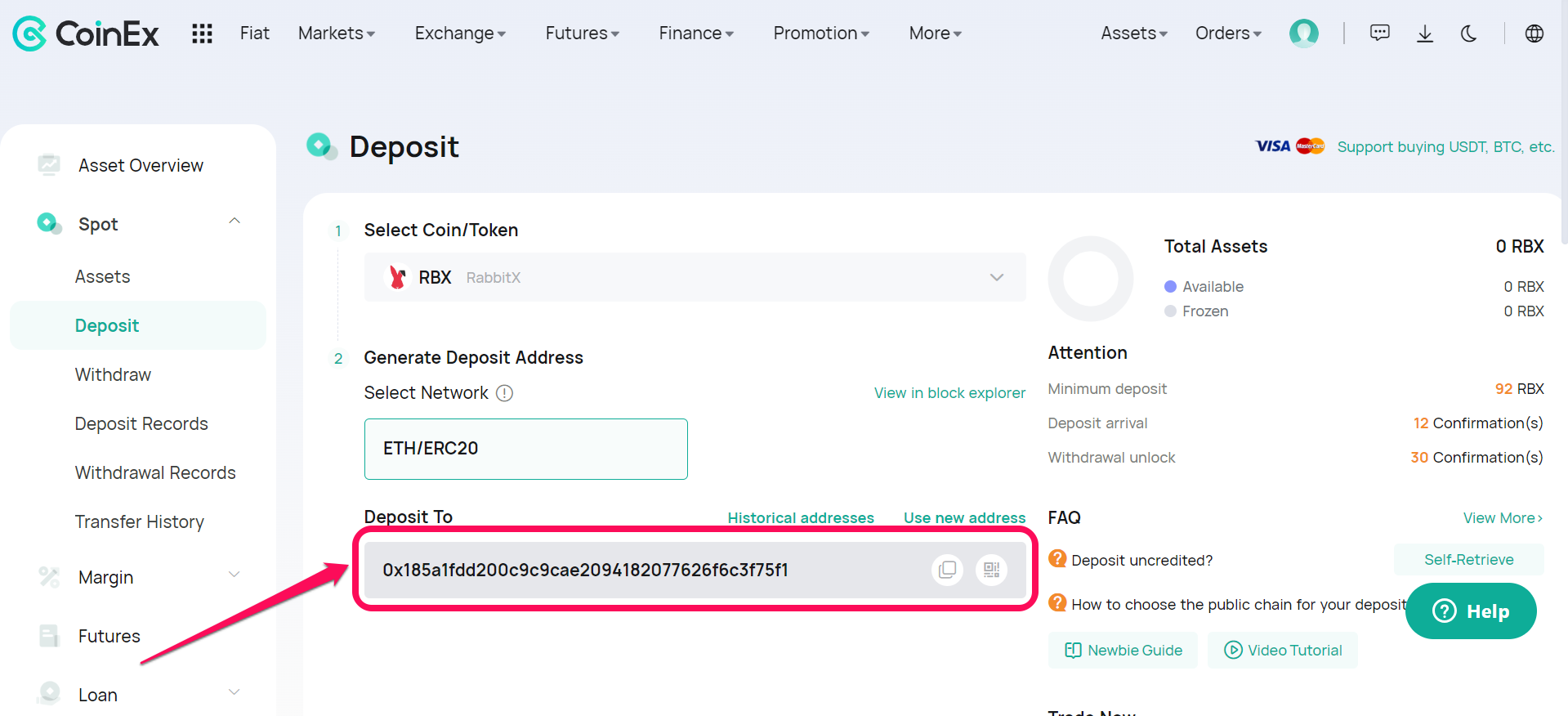Click the Help floating button
The height and width of the screenshot is (716, 1568).
pyautogui.click(x=1471, y=611)
